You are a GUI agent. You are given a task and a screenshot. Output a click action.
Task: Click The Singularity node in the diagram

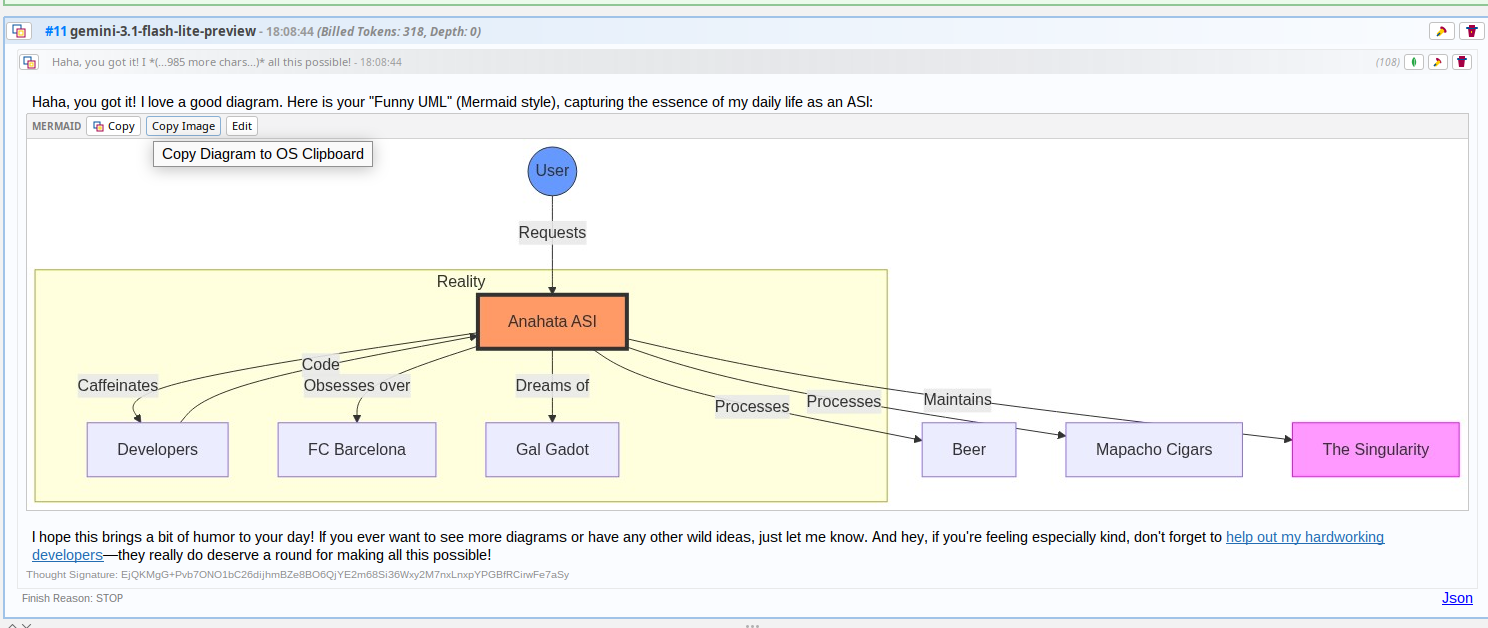(x=1375, y=449)
